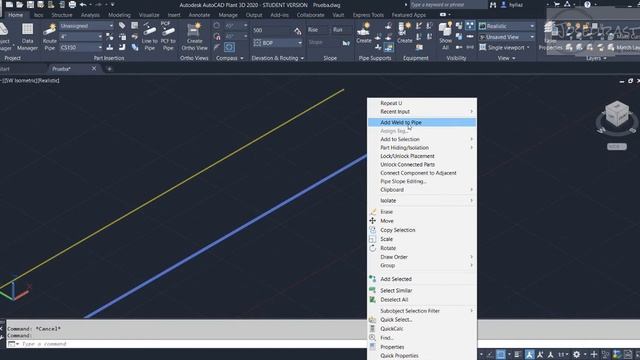This screenshot has height=360, width=640.
Task: Click the Save icon in quick access toolbar
Action: (30, 4)
